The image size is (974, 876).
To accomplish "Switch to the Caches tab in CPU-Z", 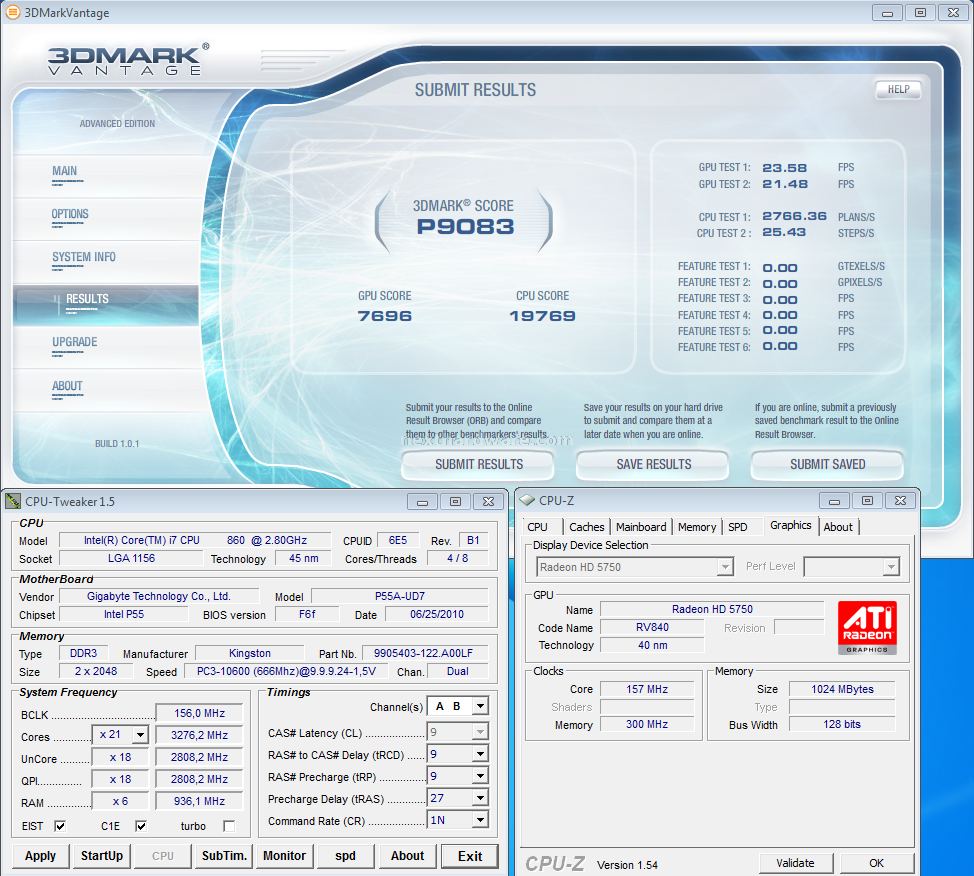I will tap(586, 527).
